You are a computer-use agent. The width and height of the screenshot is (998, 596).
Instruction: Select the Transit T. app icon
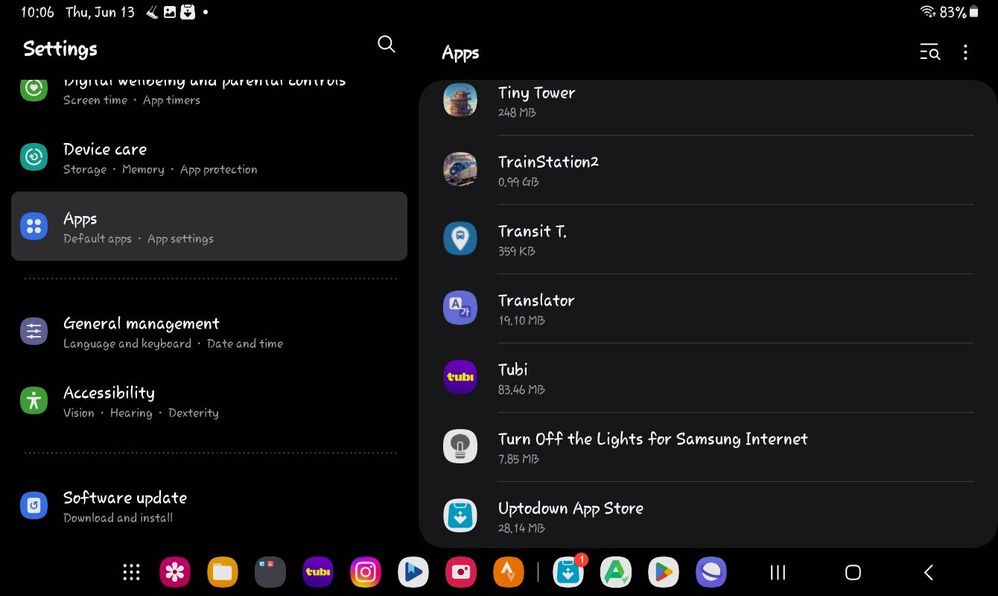coord(460,238)
